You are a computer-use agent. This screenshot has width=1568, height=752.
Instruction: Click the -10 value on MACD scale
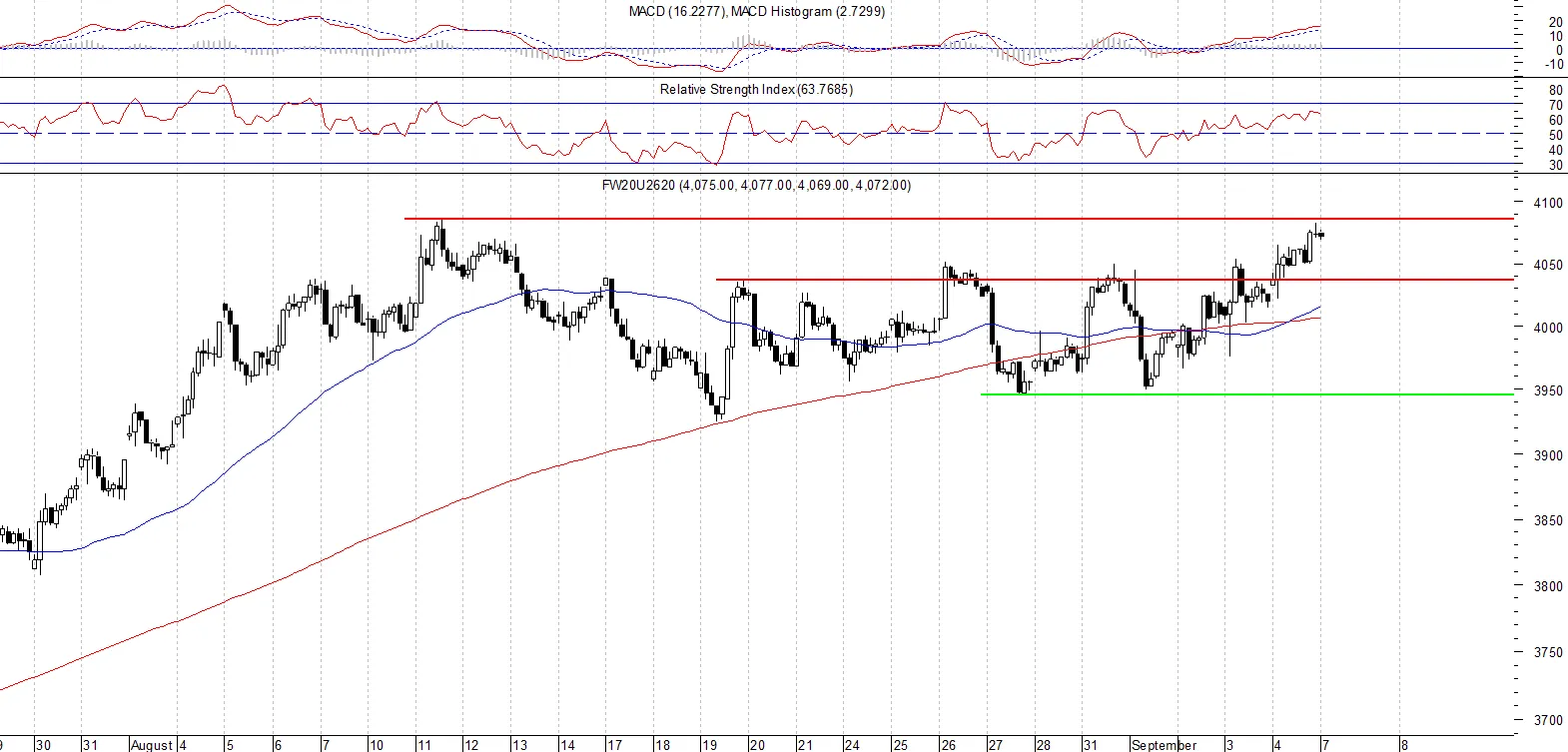coord(1554,64)
